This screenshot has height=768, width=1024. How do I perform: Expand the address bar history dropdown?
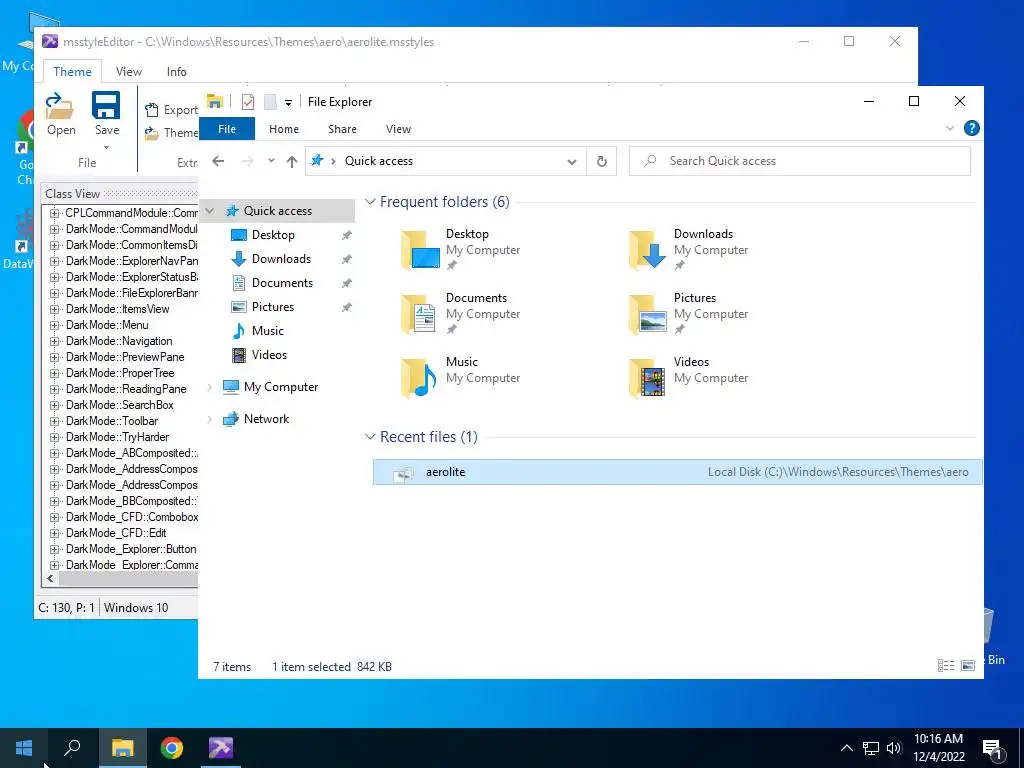pyautogui.click(x=571, y=161)
